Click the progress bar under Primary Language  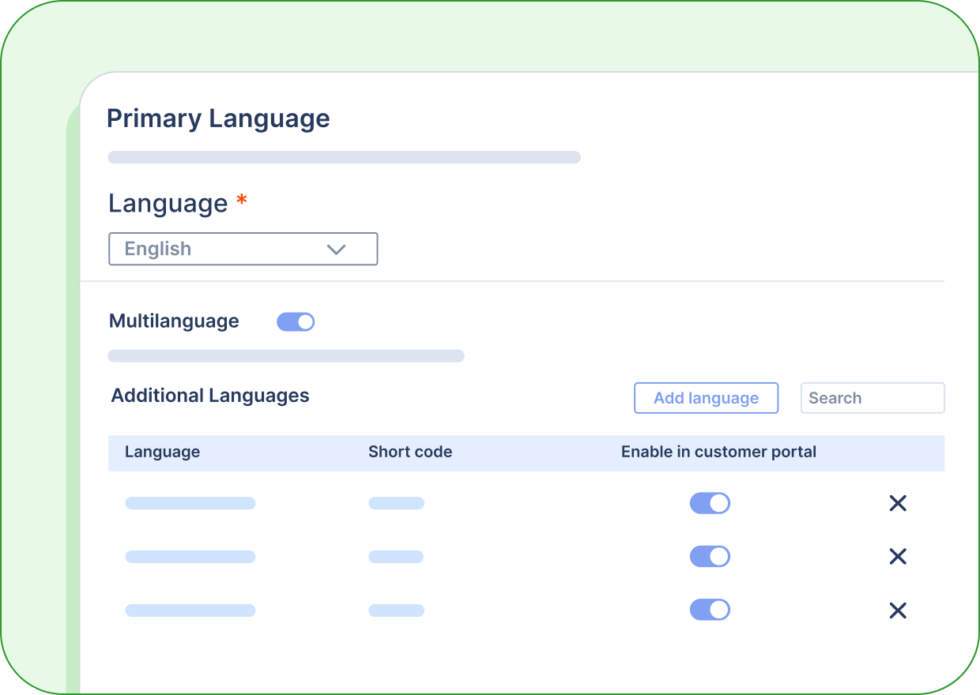(344, 156)
